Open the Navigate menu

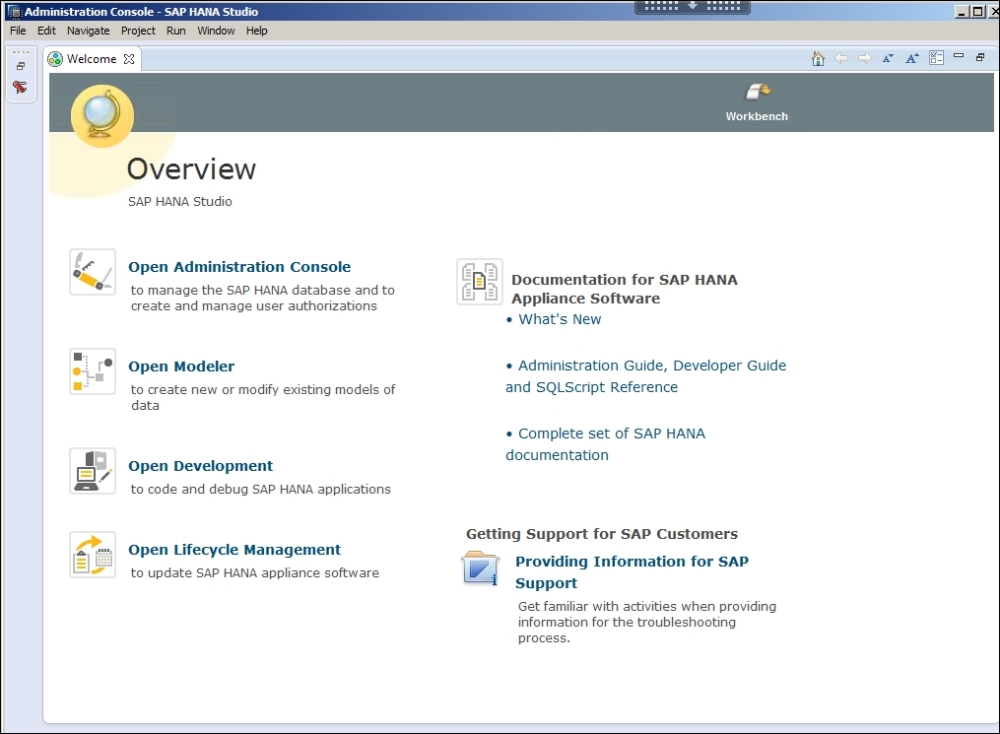(88, 31)
